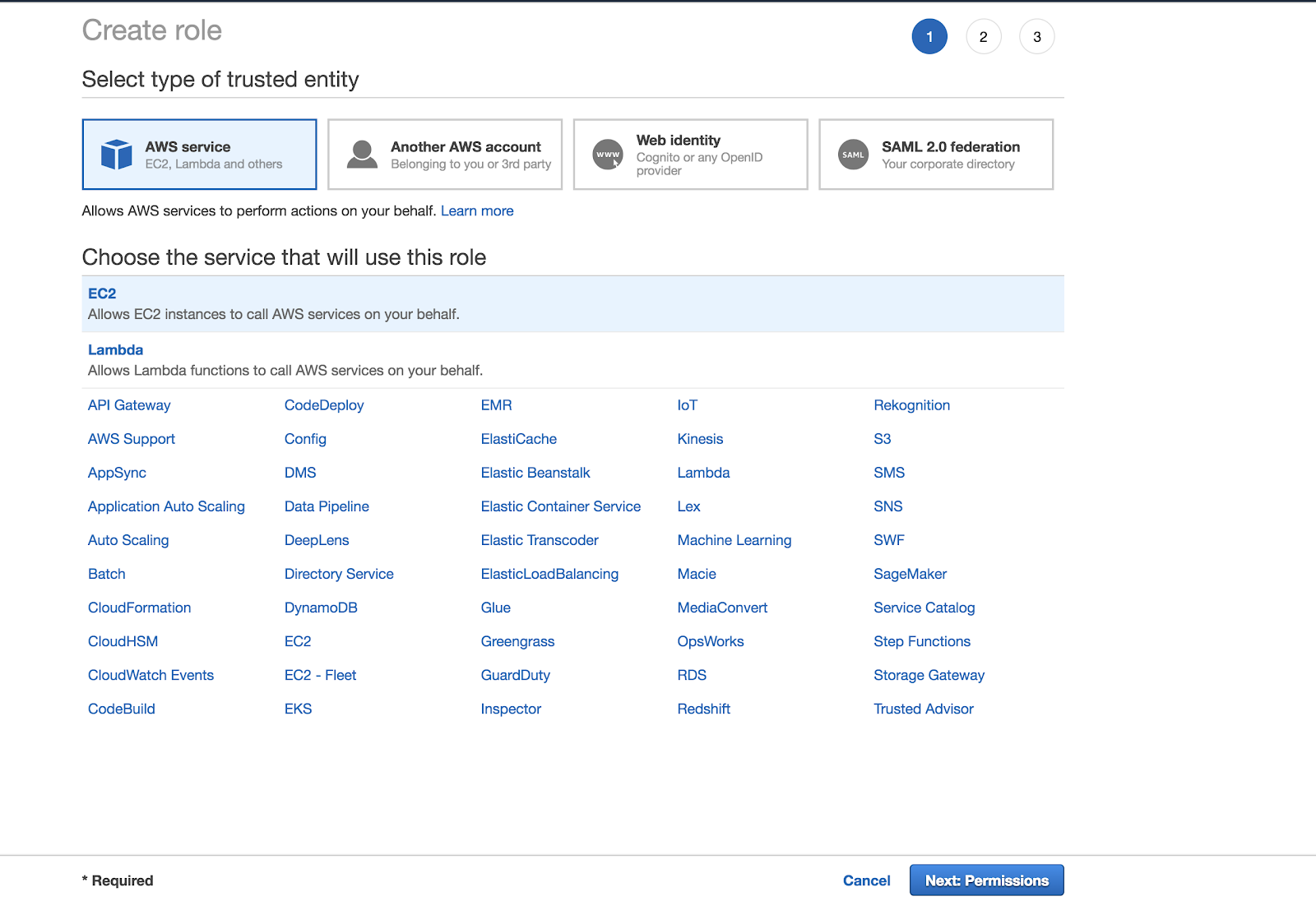Select Another AWS account trusted entity
The height and width of the screenshot is (901, 1316).
click(x=445, y=155)
